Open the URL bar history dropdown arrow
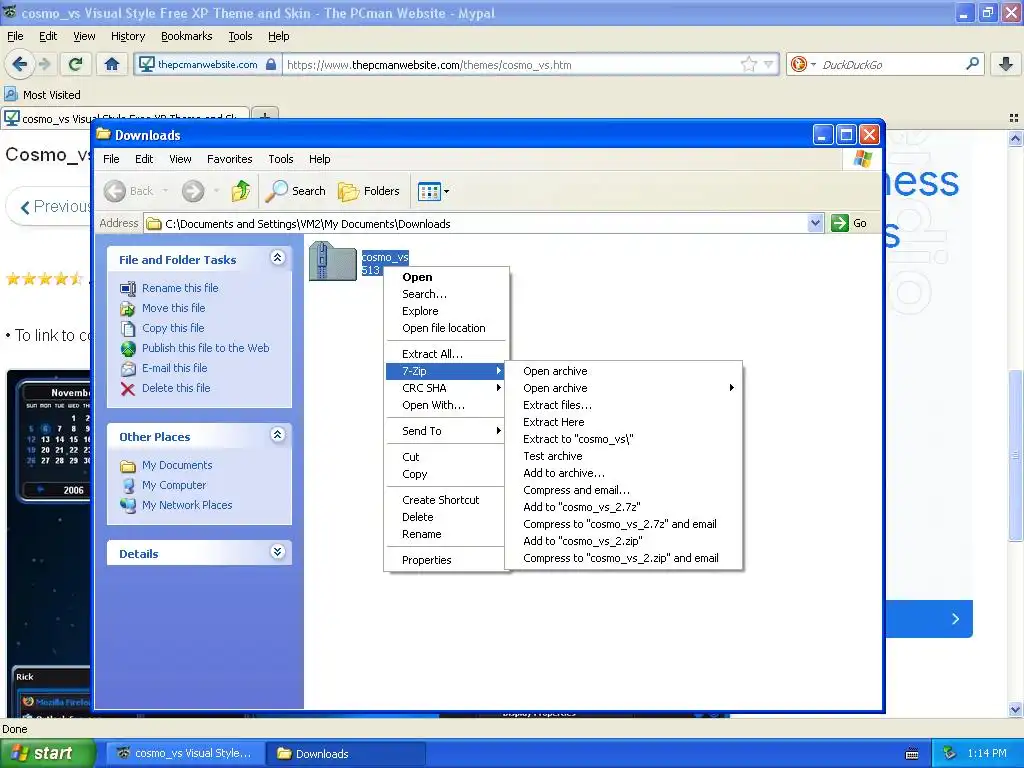The image size is (1024, 768). coord(769,64)
